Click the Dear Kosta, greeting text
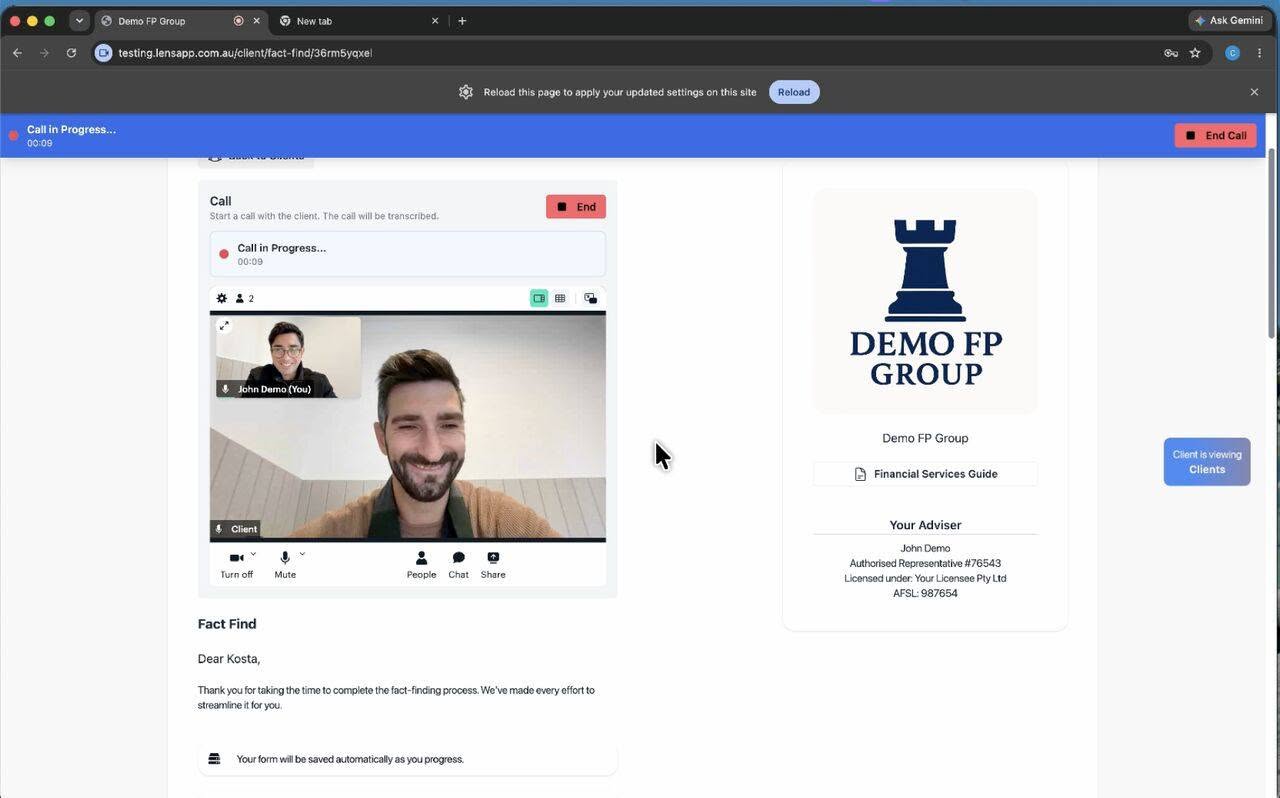The width and height of the screenshot is (1280, 798). pyautogui.click(x=229, y=659)
